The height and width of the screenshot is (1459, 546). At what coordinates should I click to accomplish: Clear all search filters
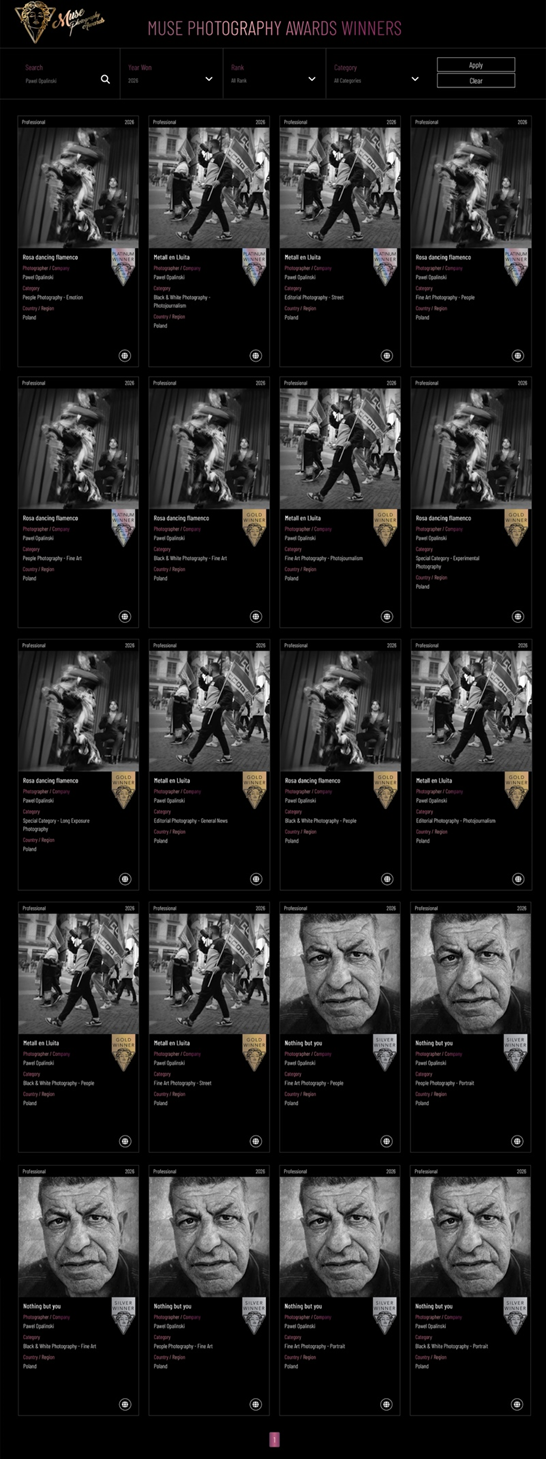click(x=476, y=81)
